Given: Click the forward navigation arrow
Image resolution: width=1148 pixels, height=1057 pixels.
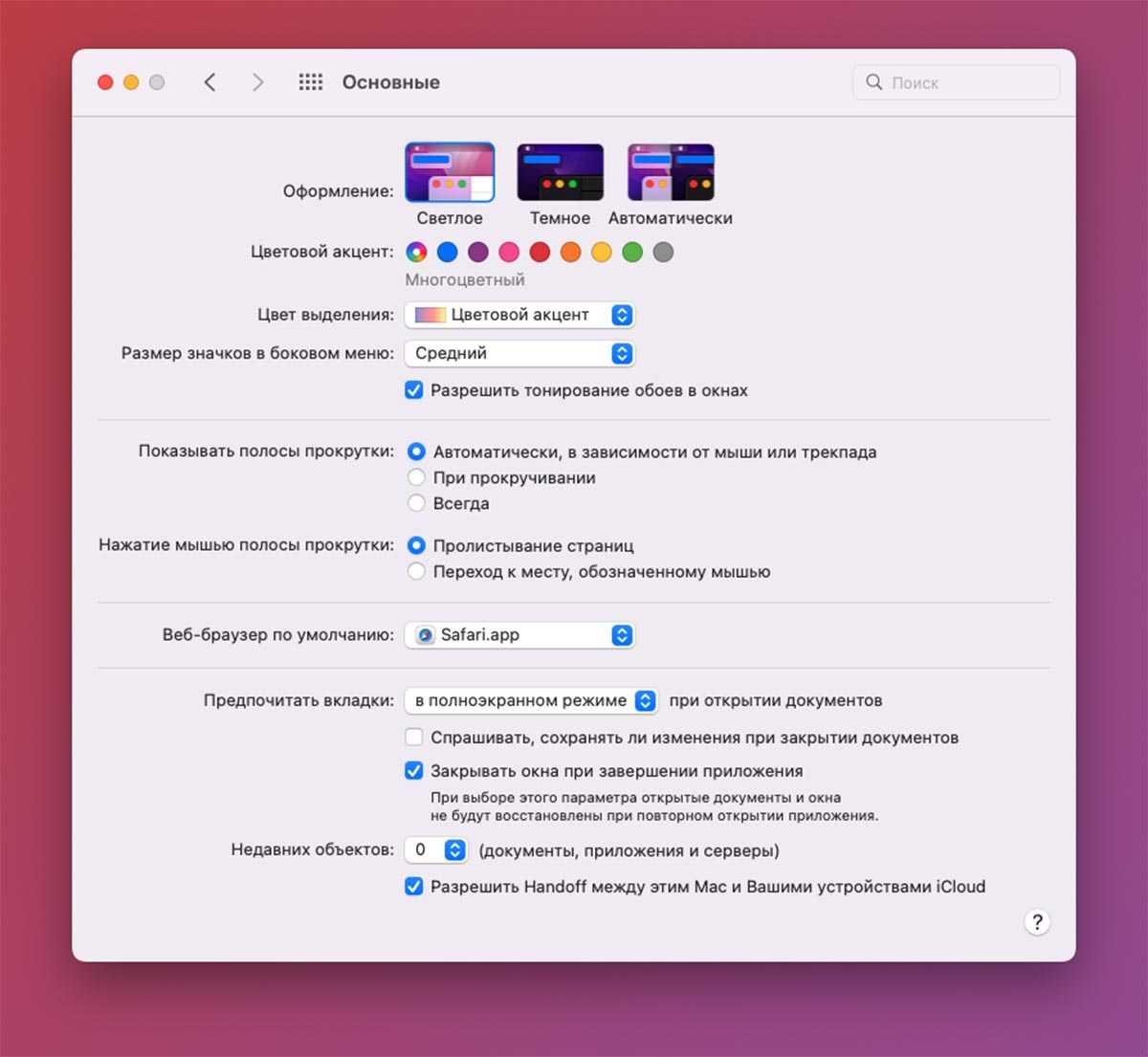Looking at the screenshot, I should coord(257,82).
